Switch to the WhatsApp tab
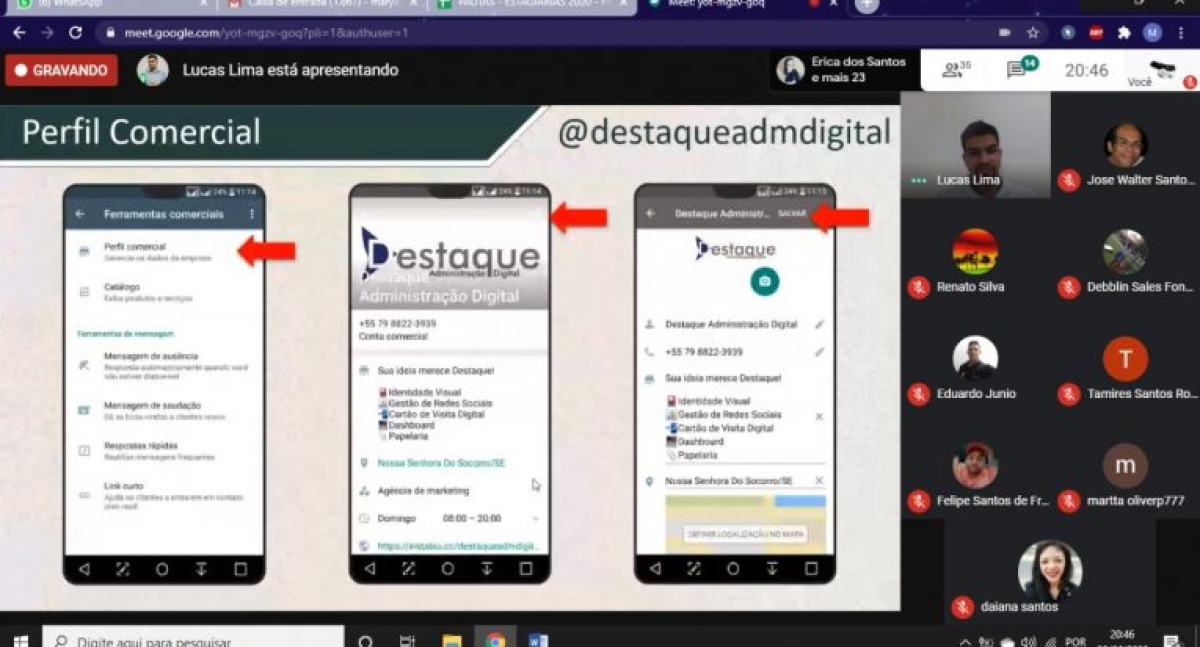Image resolution: width=1200 pixels, height=647 pixels. (x=112, y=5)
